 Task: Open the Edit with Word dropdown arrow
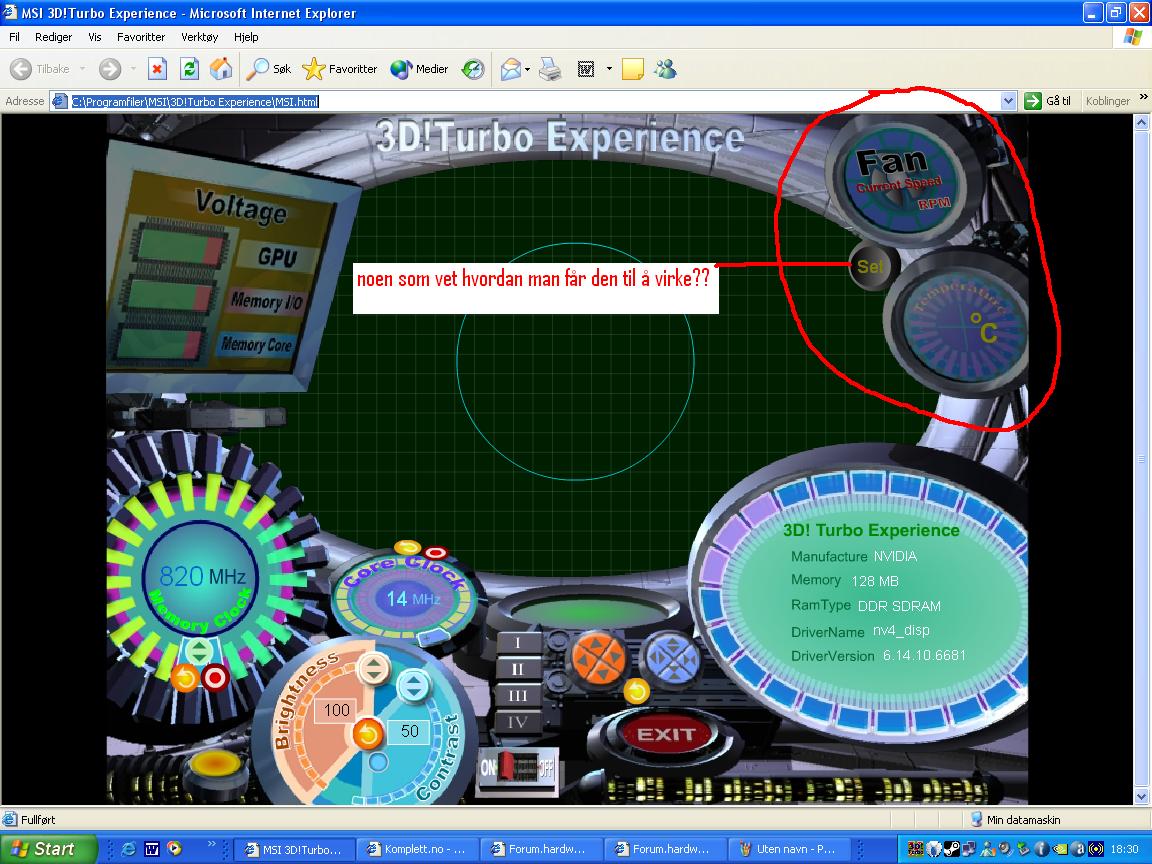pyautogui.click(x=609, y=69)
